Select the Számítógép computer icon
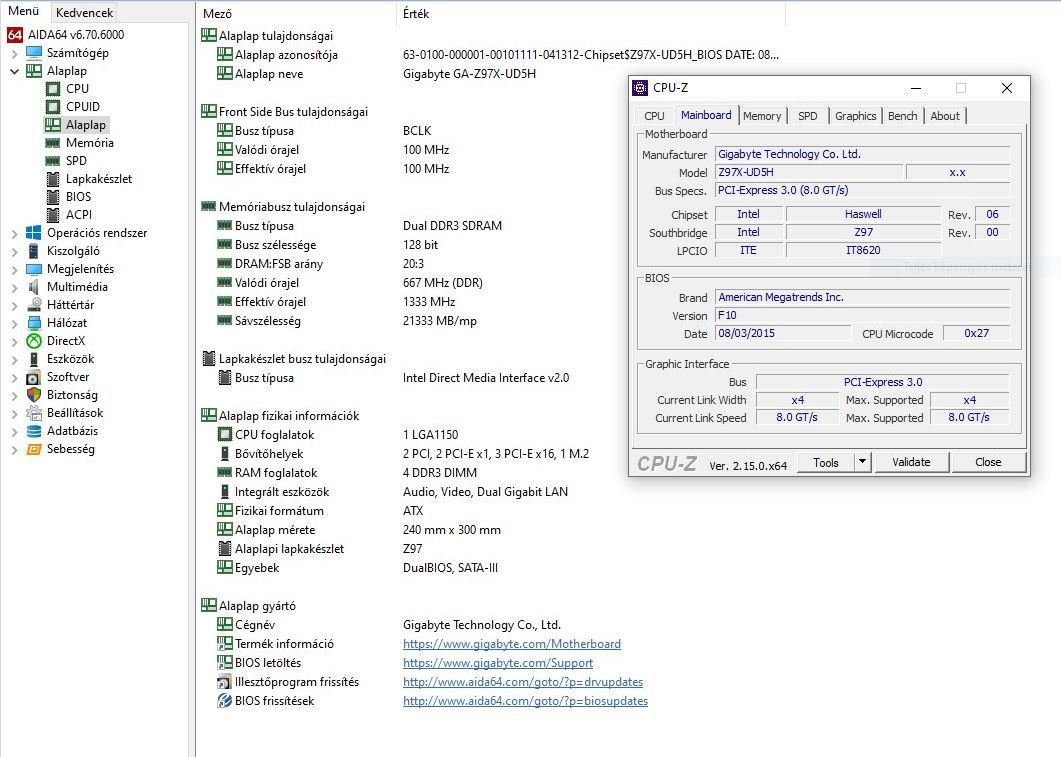1061x757 pixels. coord(34,53)
